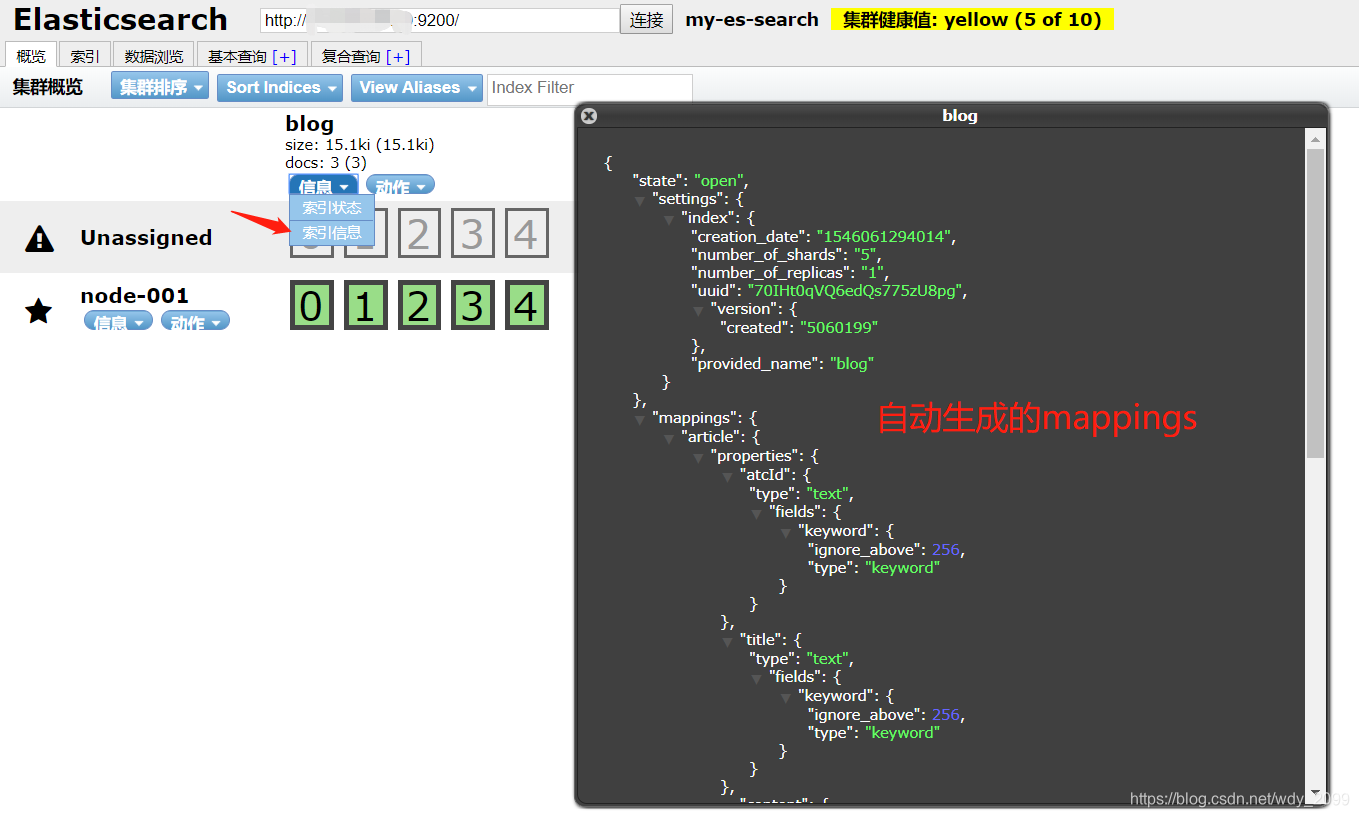Screen dimensions: 1359x818
Task: Click the blog docs count text
Action: point(326,163)
